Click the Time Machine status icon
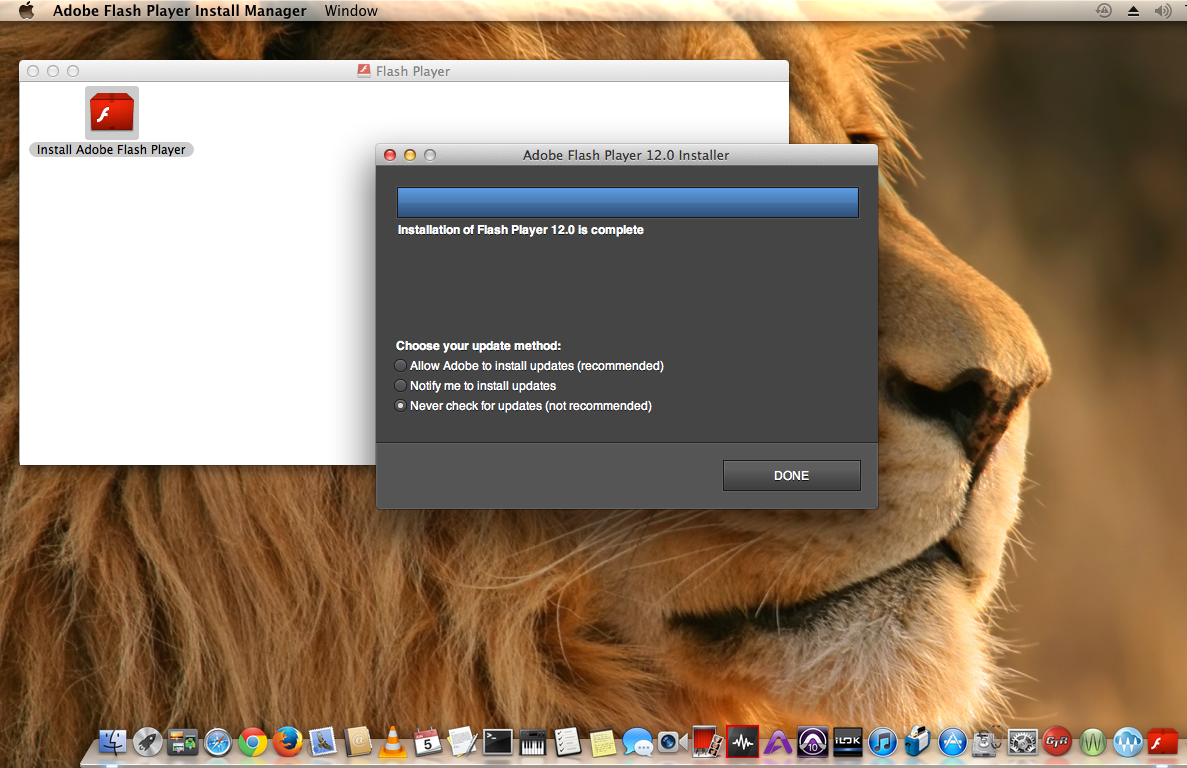The image size is (1187, 768). pyautogui.click(x=1104, y=11)
